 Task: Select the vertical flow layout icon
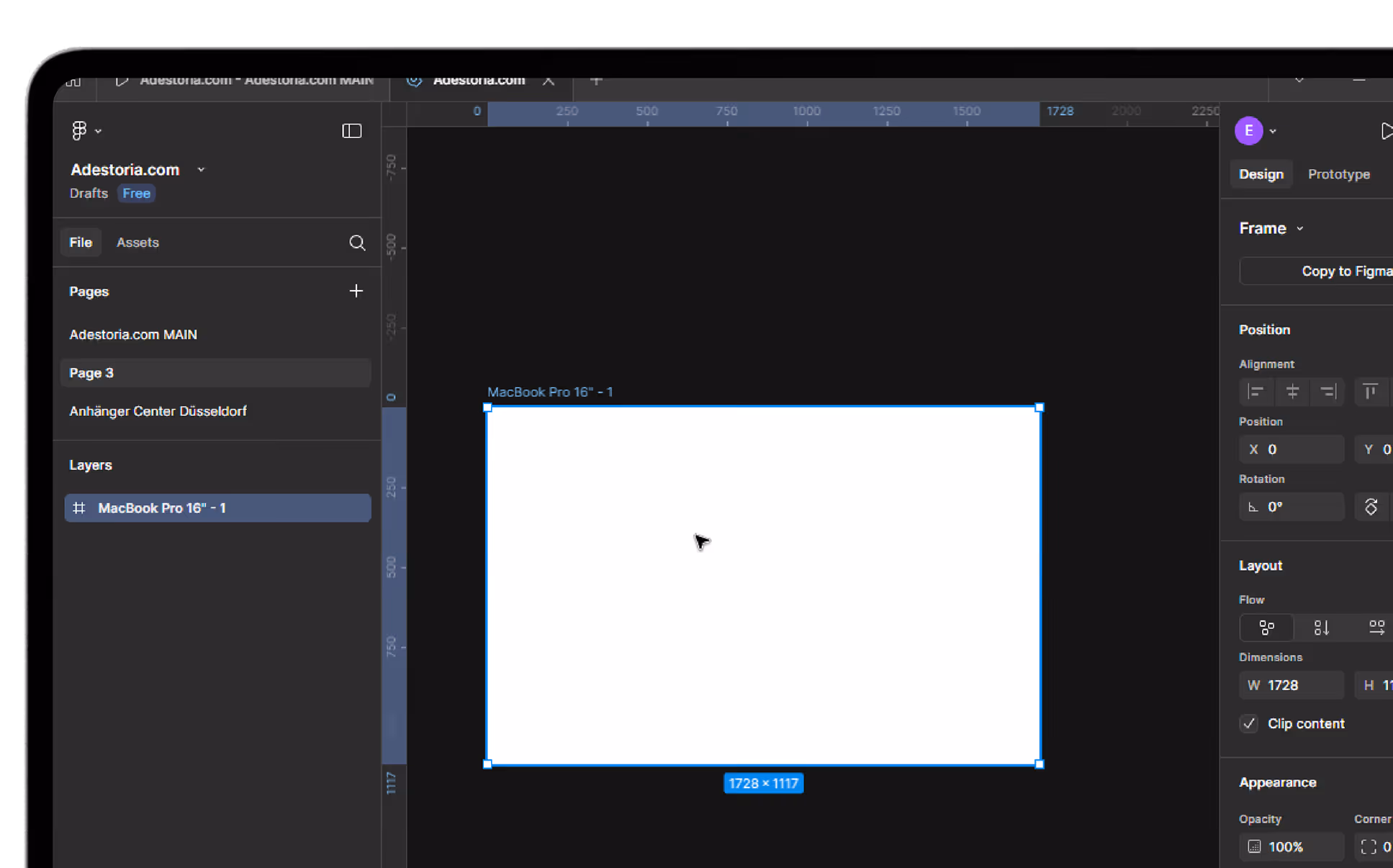(x=1322, y=628)
